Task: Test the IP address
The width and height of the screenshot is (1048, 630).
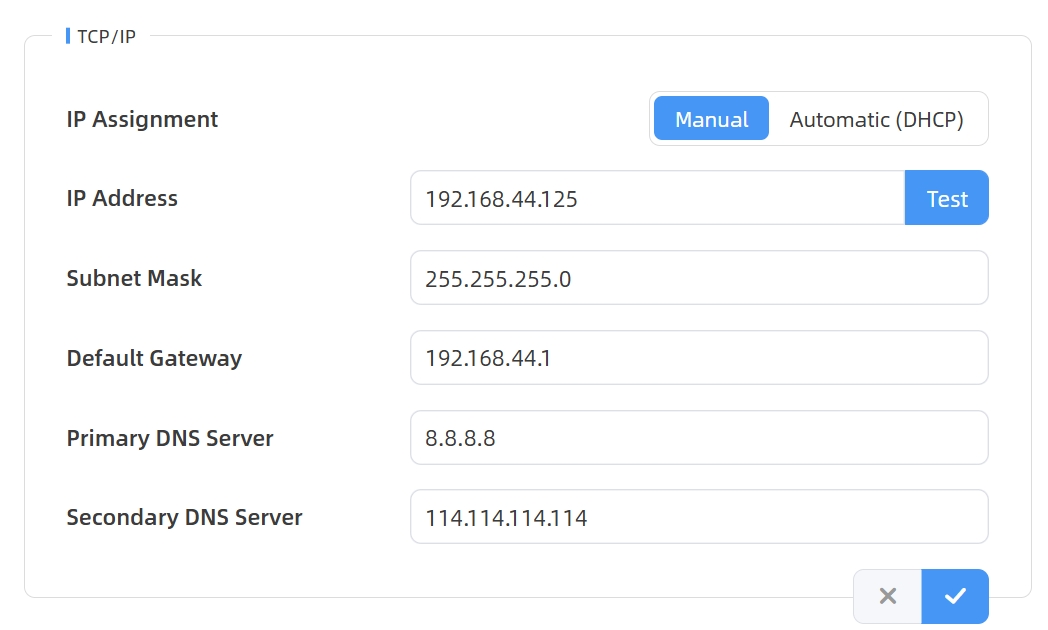Action: click(x=946, y=198)
